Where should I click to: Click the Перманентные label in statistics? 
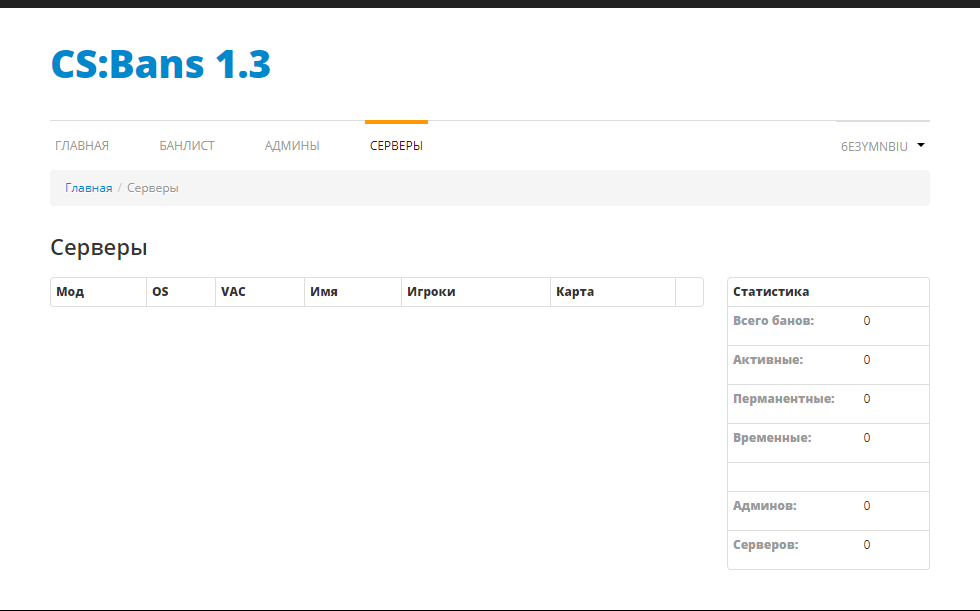(784, 399)
